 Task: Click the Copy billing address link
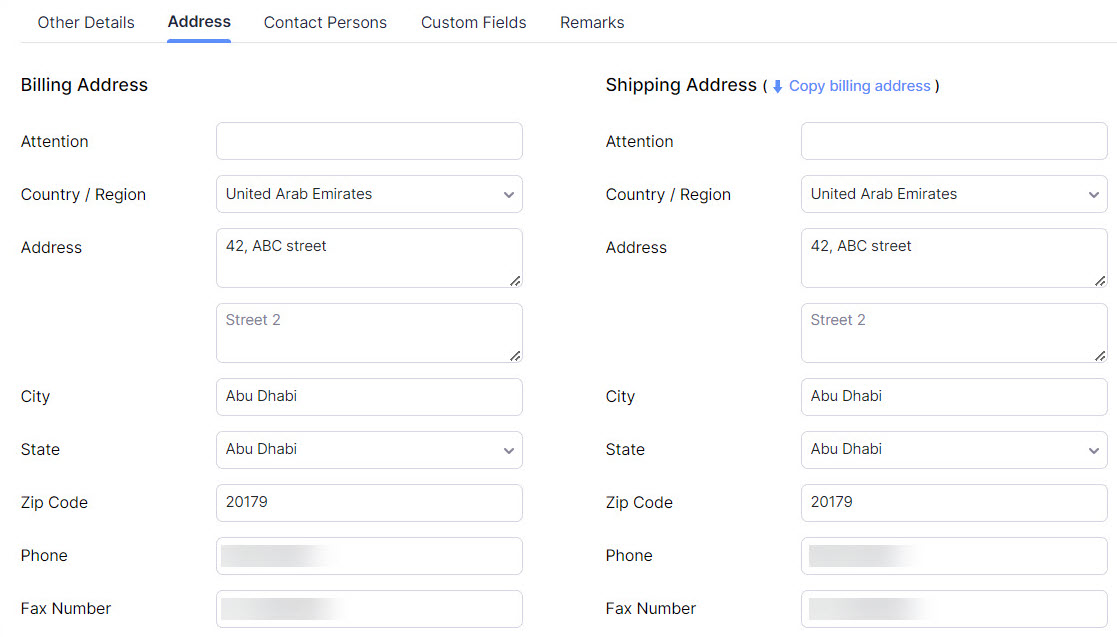[859, 86]
